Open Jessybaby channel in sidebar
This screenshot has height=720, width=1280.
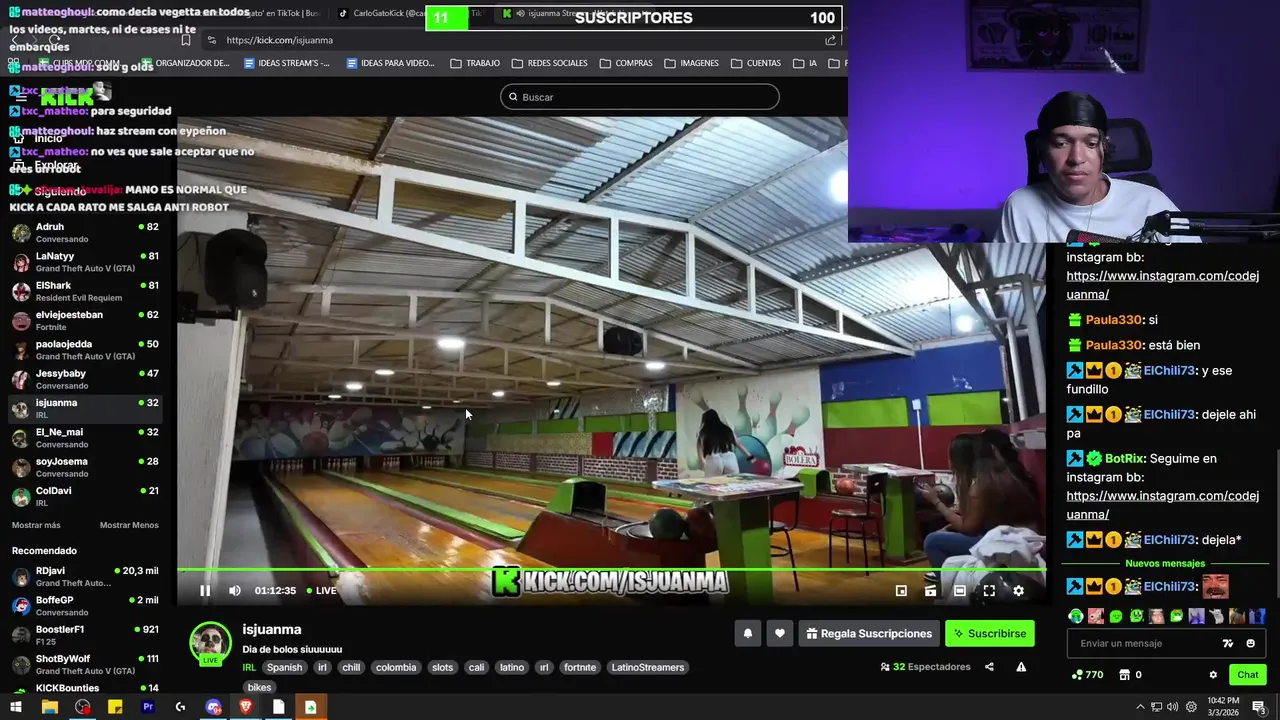(x=85, y=379)
